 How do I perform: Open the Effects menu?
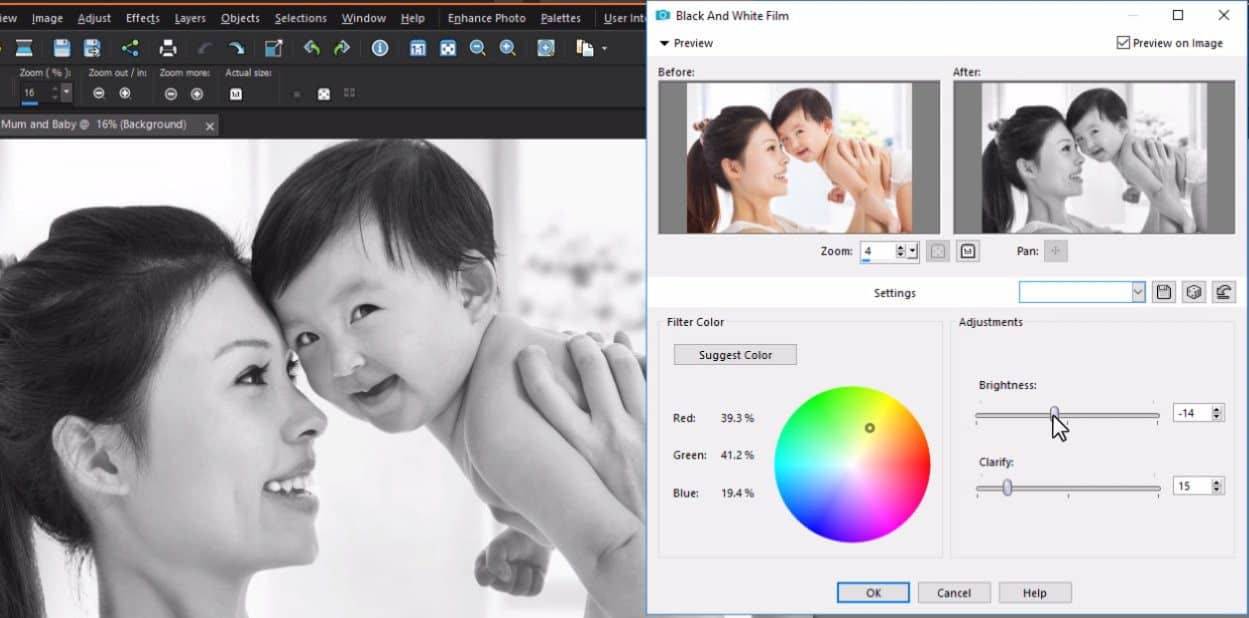point(142,17)
